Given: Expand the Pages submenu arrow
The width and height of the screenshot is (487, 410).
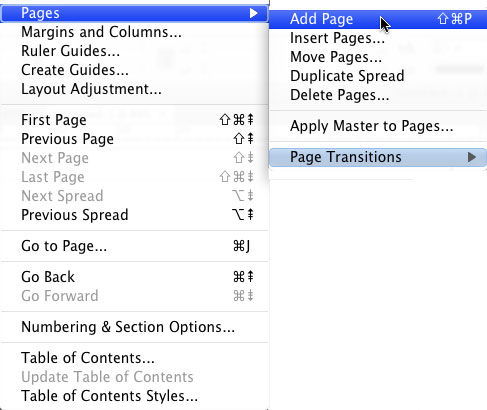Looking at the screenshot, I should pos(254,13).
